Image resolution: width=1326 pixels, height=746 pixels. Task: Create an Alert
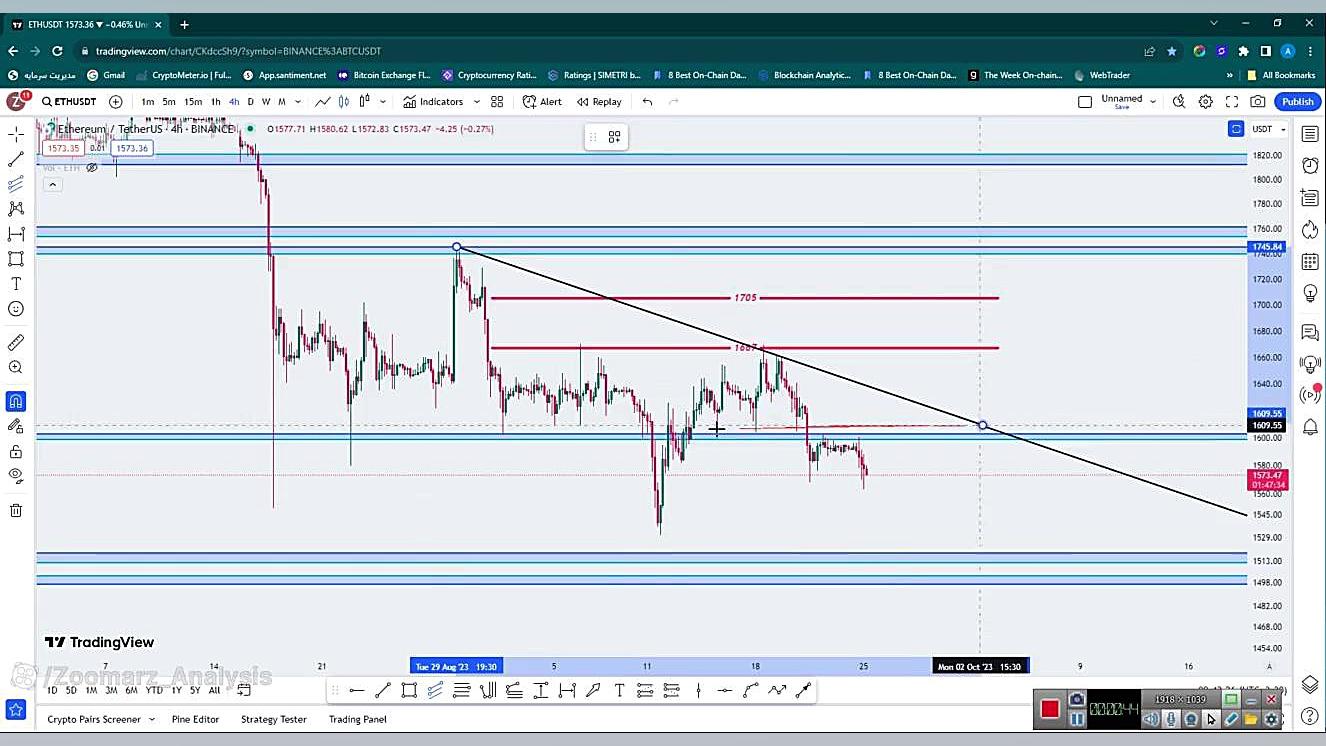click(542, 102)
